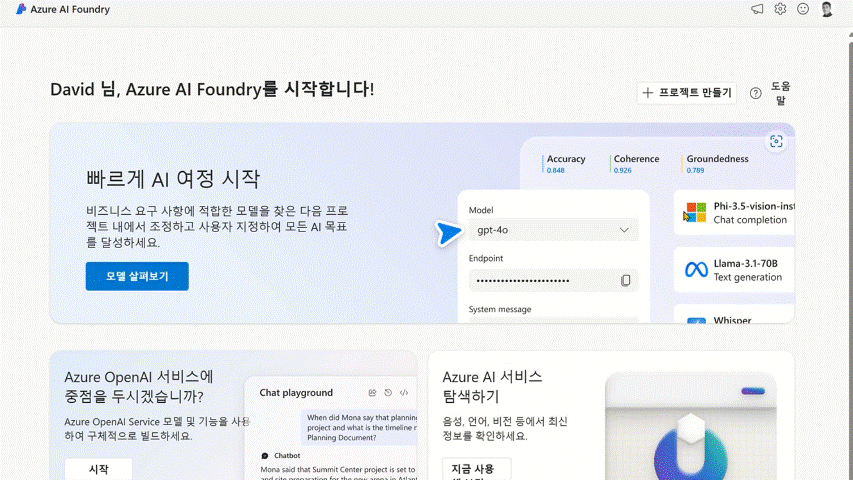
Task: Click the 3D illustration in Azure AI 서비스 card
Action: 691,427
